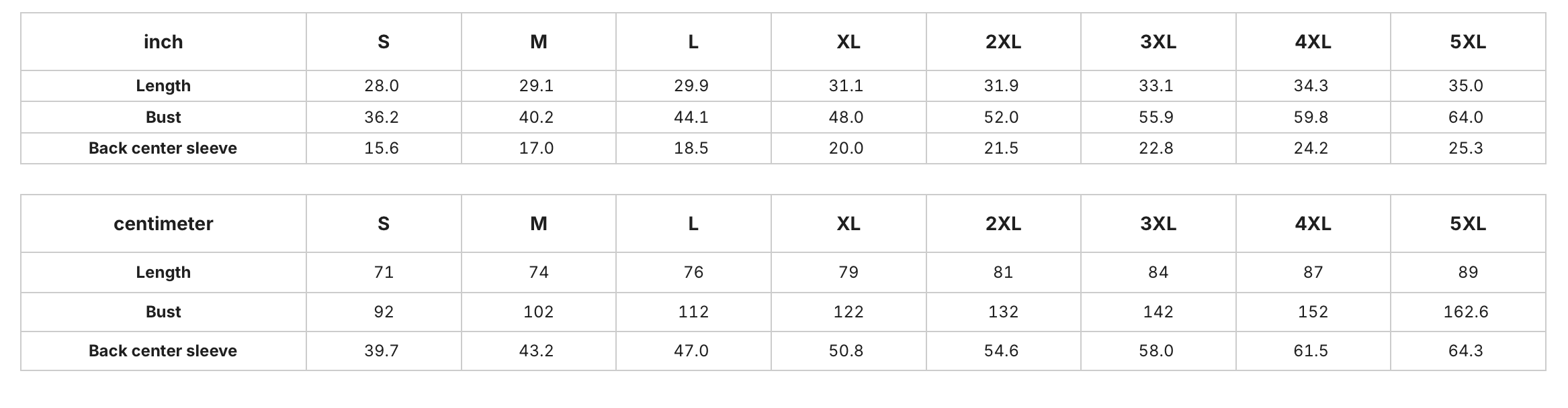Click the Bust row label in centimeter table
1568x408 pixels.
point(163,311)
